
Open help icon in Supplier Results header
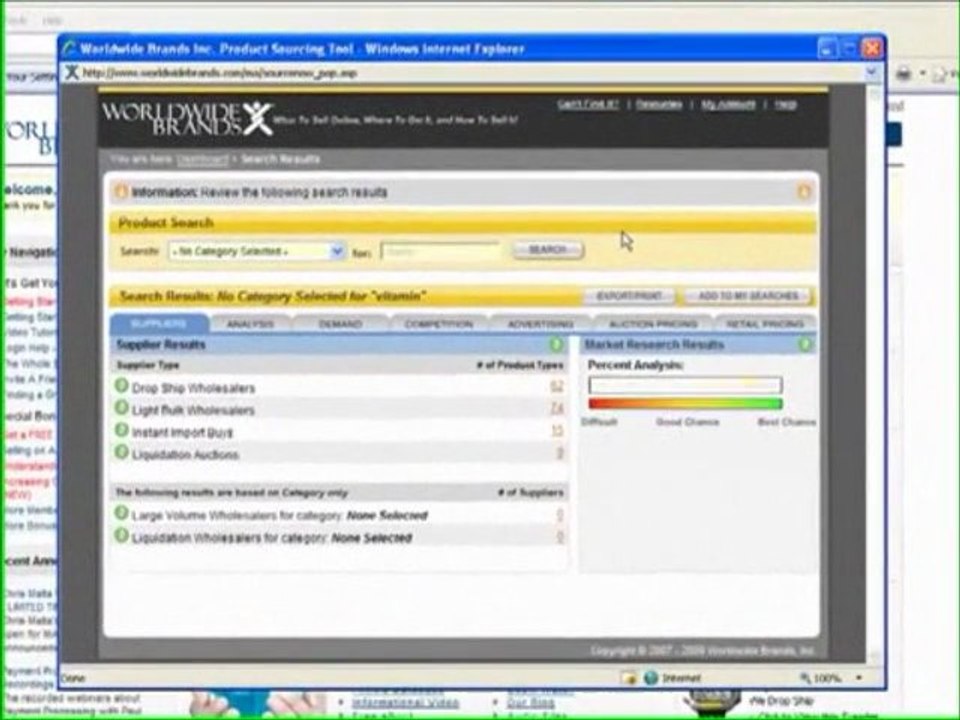[556, 344]
